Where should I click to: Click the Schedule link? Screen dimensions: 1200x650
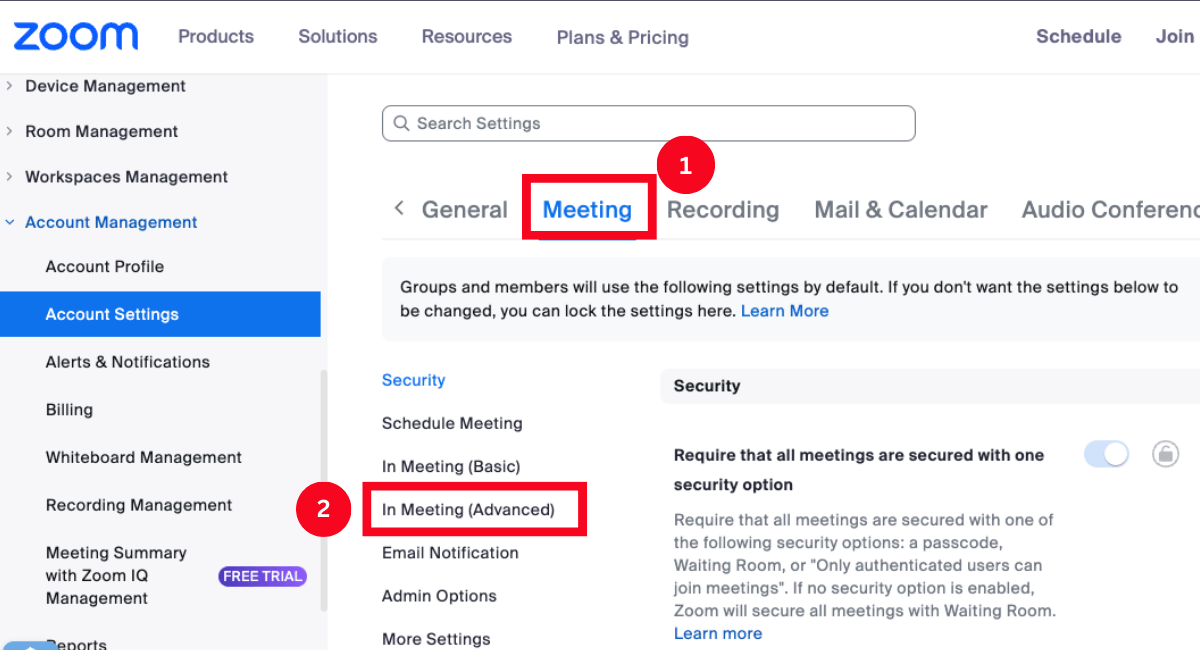[x=1078, y=36]
